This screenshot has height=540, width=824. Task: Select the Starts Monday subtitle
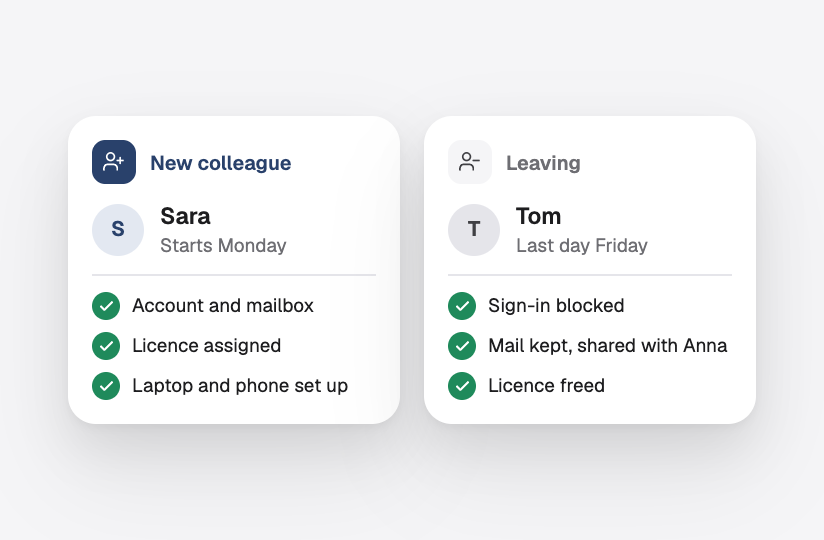(x=223, y=245)
